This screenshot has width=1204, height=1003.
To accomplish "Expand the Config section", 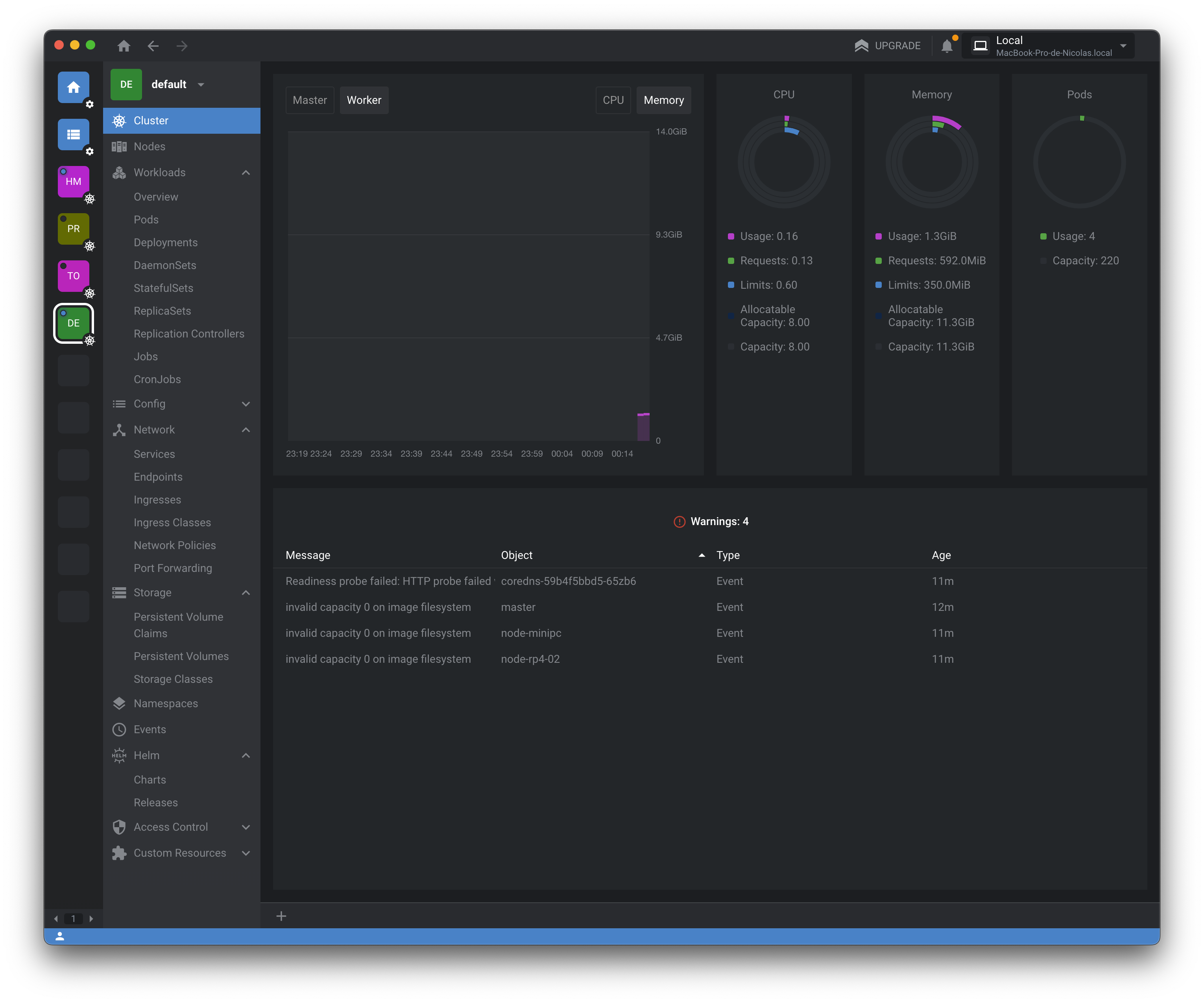I will 246,404.
